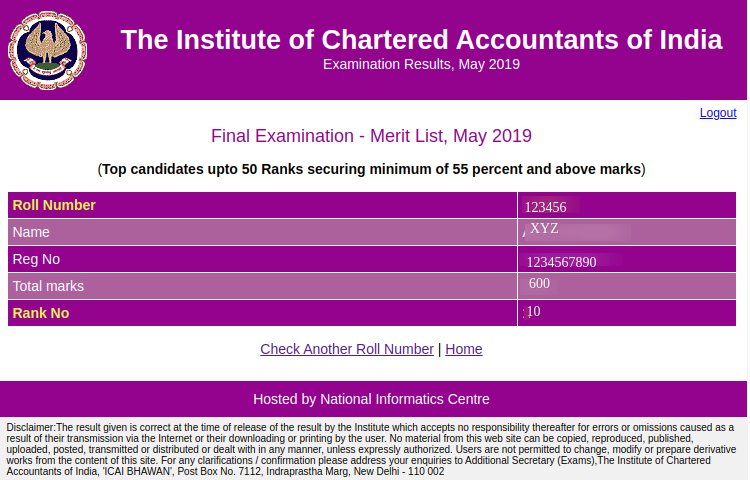Viewport: 750px width, 480px height.
Task: Select the total marks value 600
Action: (x=540, y=283)
